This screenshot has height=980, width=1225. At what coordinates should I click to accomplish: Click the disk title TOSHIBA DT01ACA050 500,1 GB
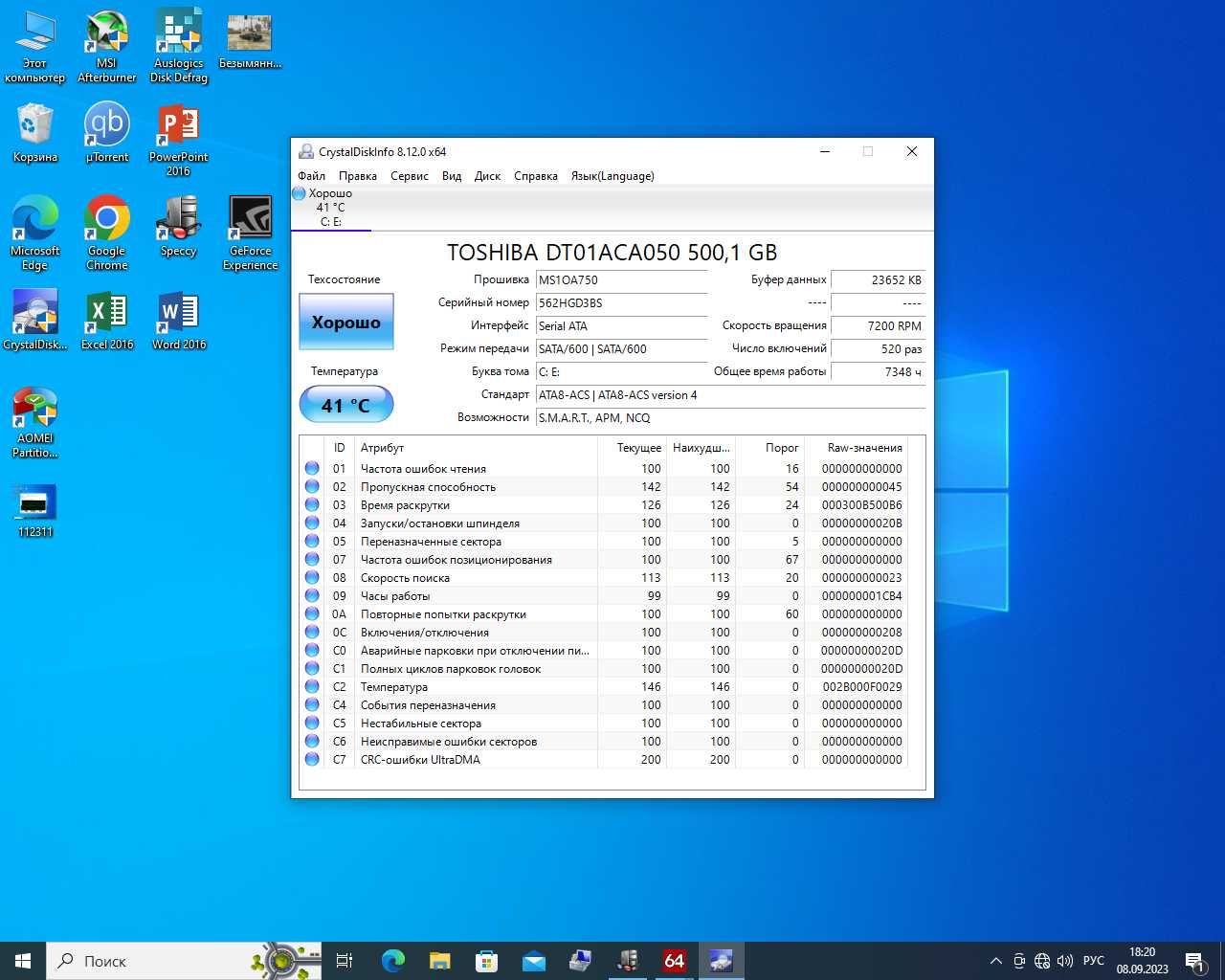(x=612, y=253)
